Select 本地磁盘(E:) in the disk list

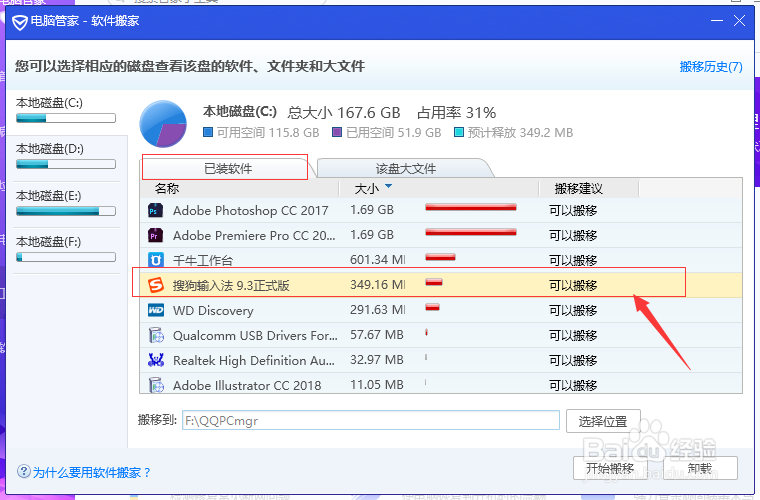point(68,195)
